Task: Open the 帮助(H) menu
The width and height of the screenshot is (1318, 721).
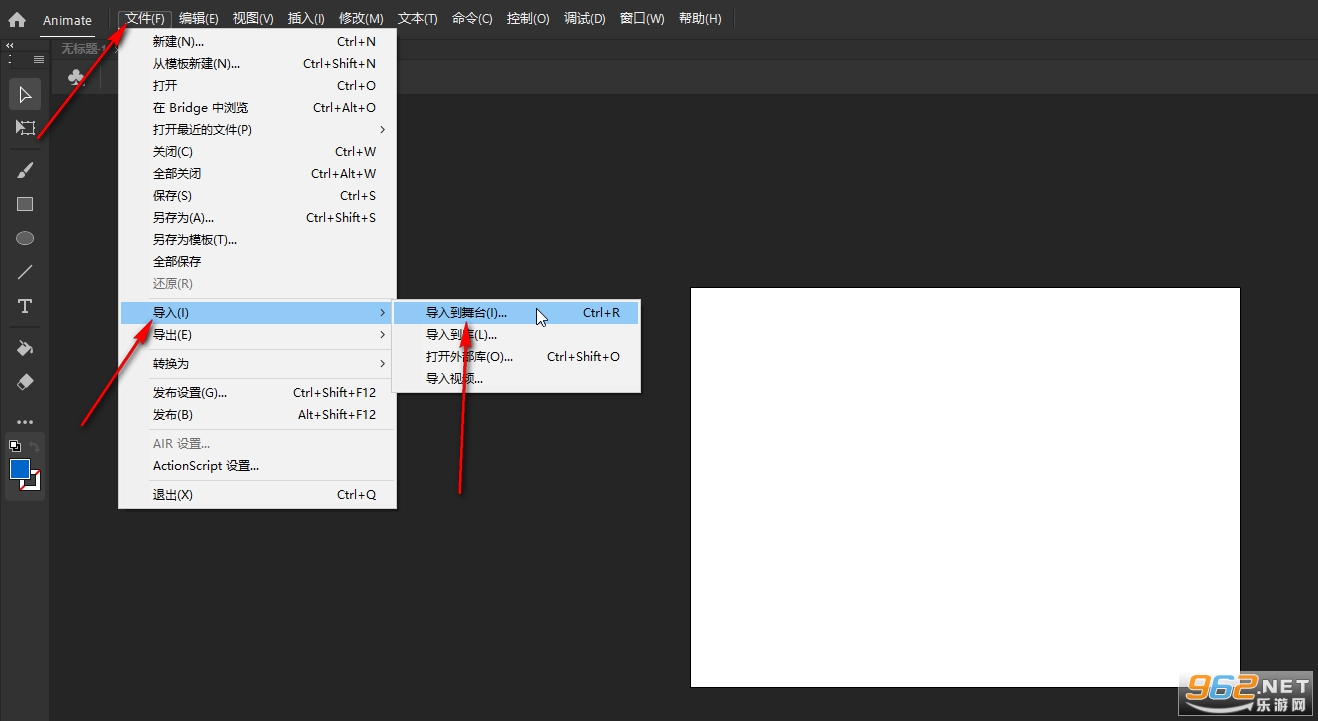Action: [699, 19]
